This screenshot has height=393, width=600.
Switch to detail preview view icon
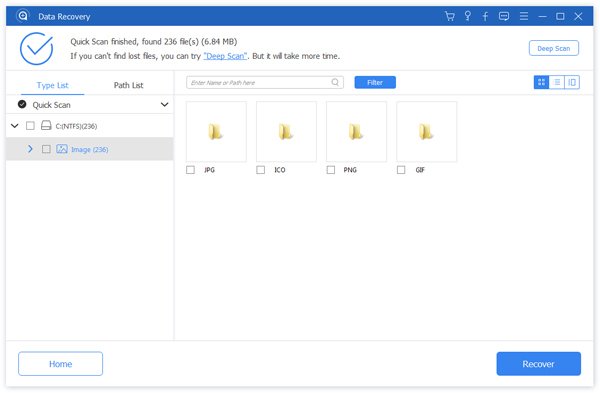pos(572,82)
